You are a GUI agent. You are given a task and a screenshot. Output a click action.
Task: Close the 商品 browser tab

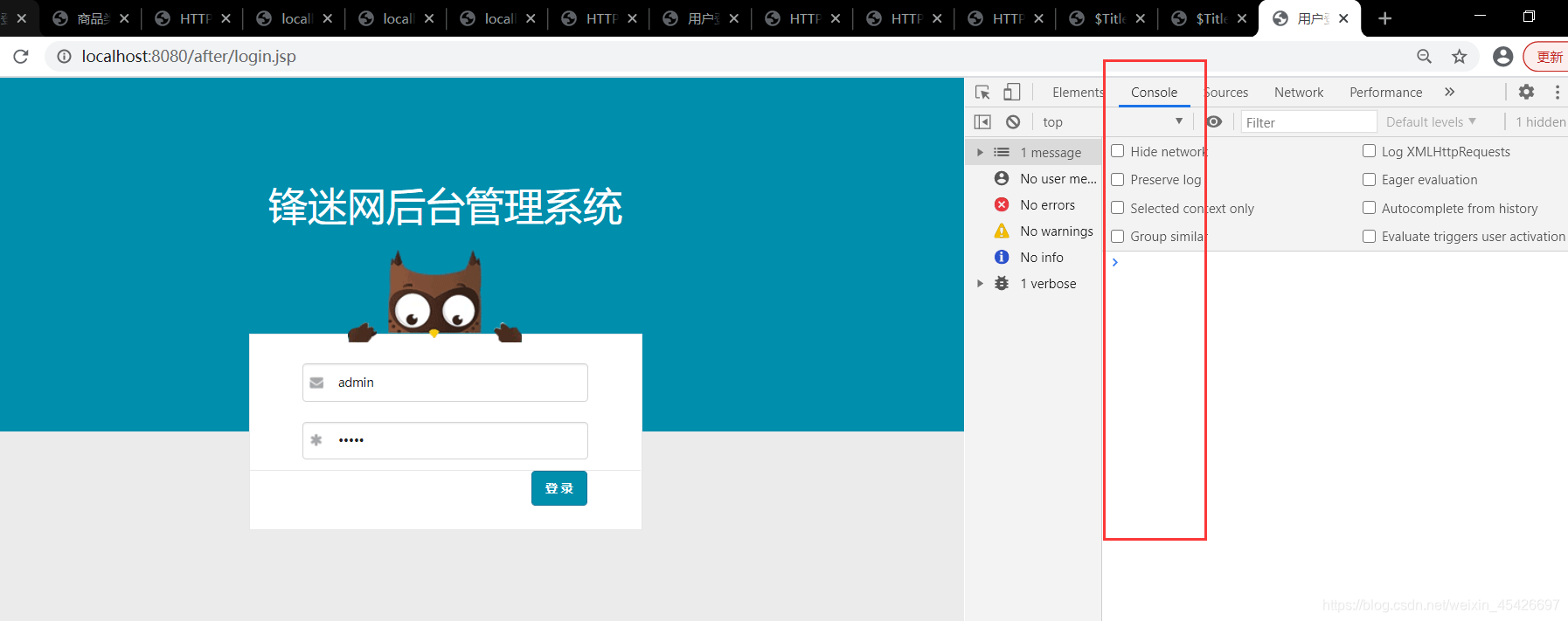[124, 18]
